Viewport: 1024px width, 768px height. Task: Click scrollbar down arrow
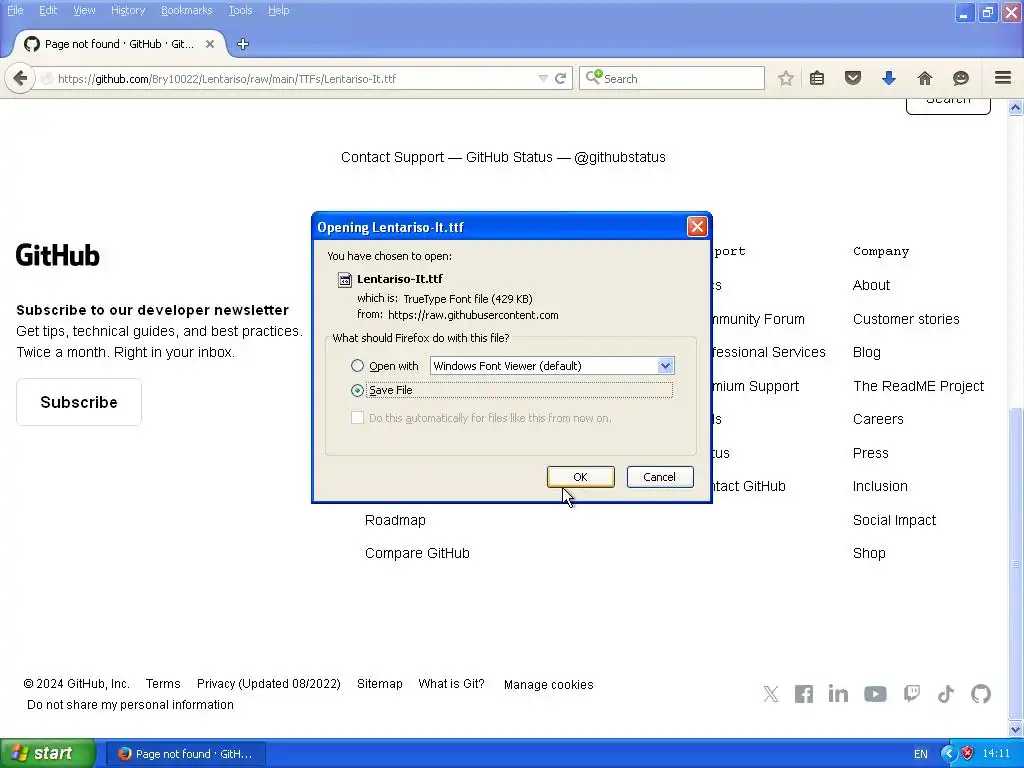pyautogui.click(x=1015, y=729)
